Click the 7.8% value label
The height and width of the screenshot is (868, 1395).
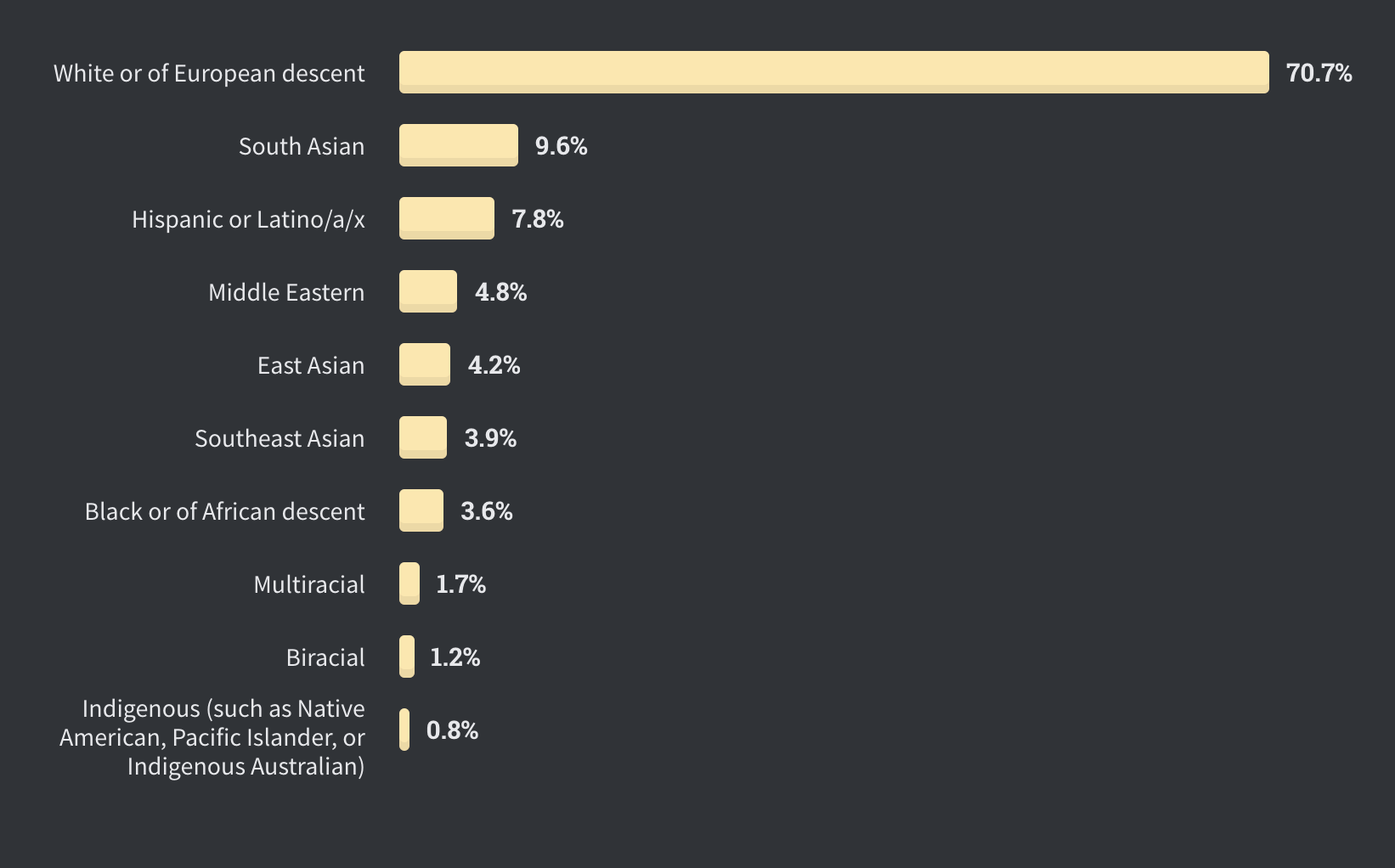[538, 219]
